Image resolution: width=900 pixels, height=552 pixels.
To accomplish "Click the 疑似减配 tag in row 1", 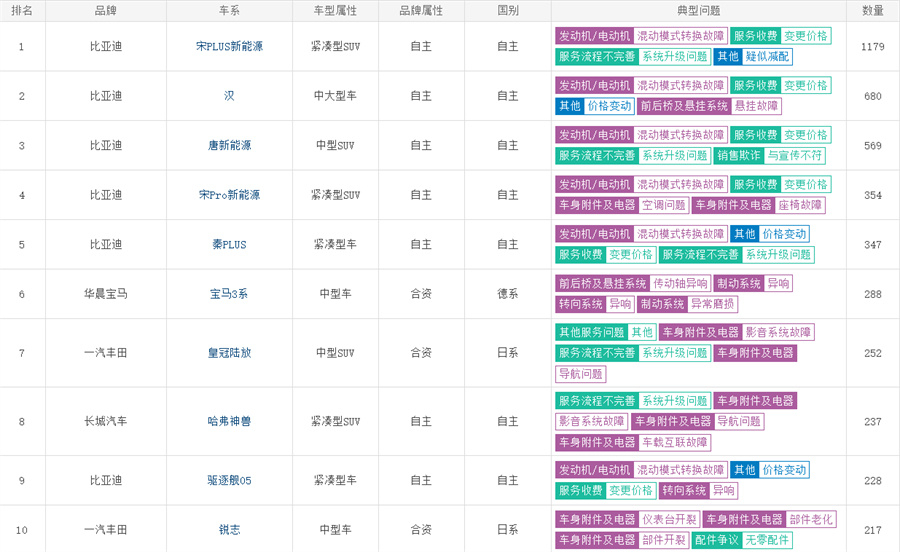I will click(x=767, y=56).
